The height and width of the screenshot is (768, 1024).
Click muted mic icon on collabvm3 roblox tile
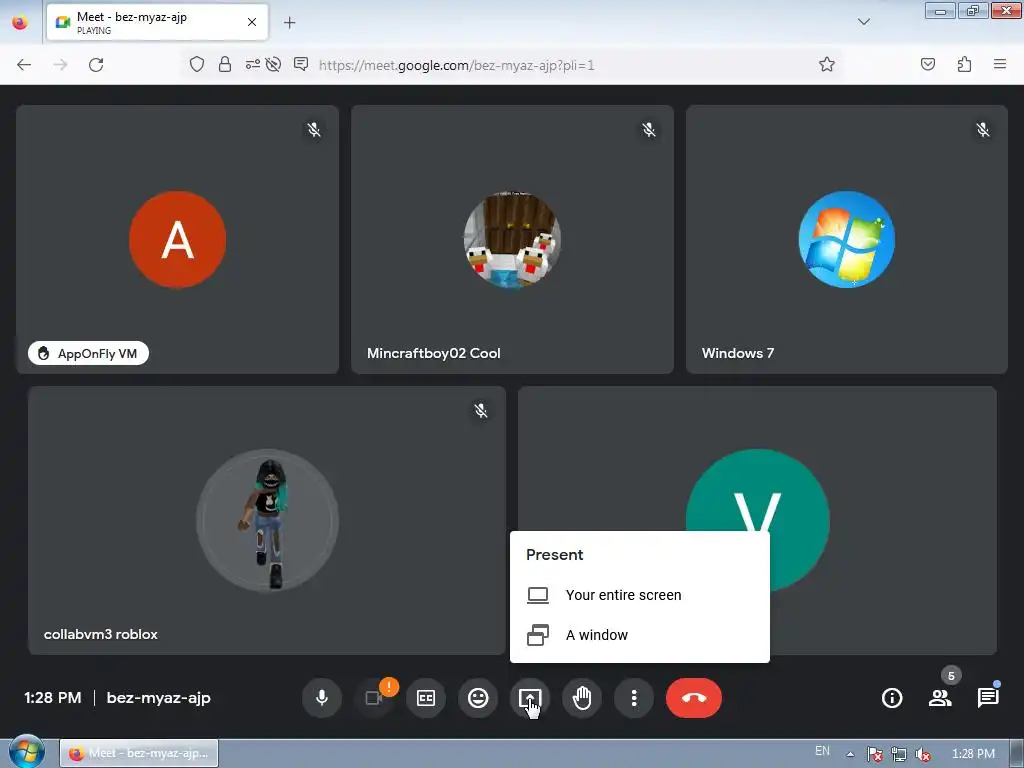pos(481,410)
